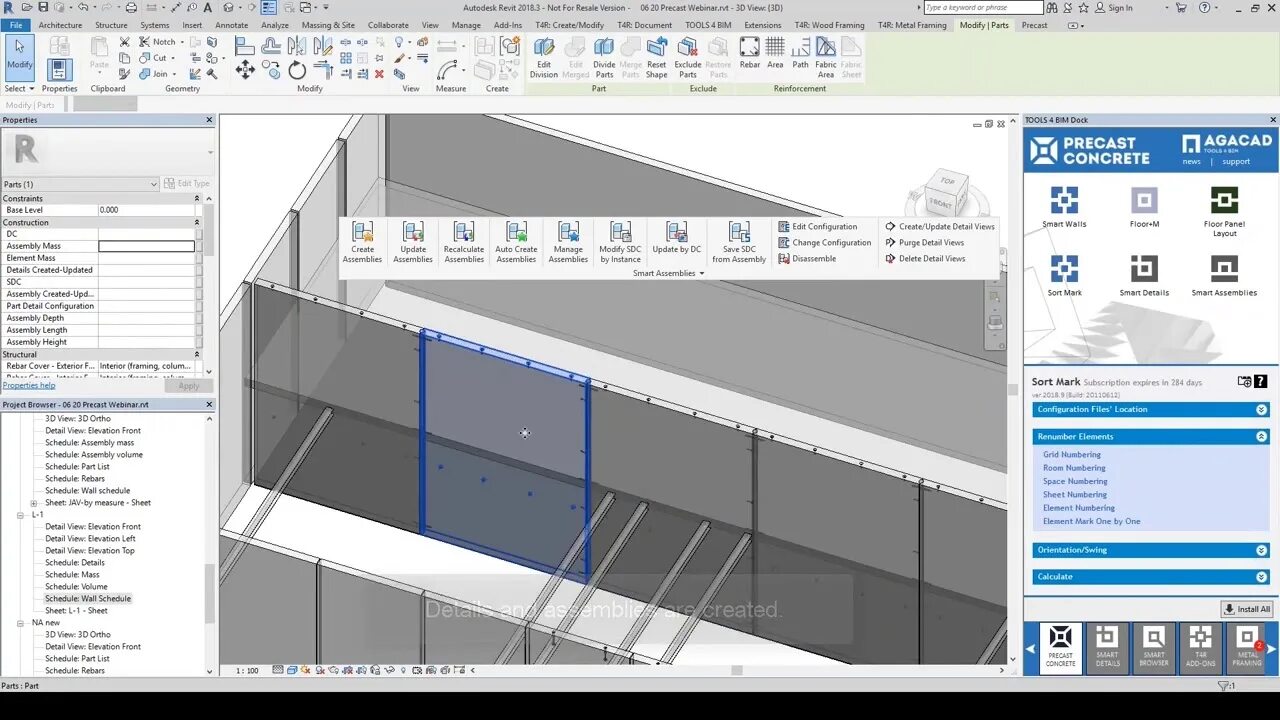Image resolution: width=1280 pixels, height=720 pixels.
Task: Select T4R Add-ons bottom dock tile
Action: (x=1201, y=646)
